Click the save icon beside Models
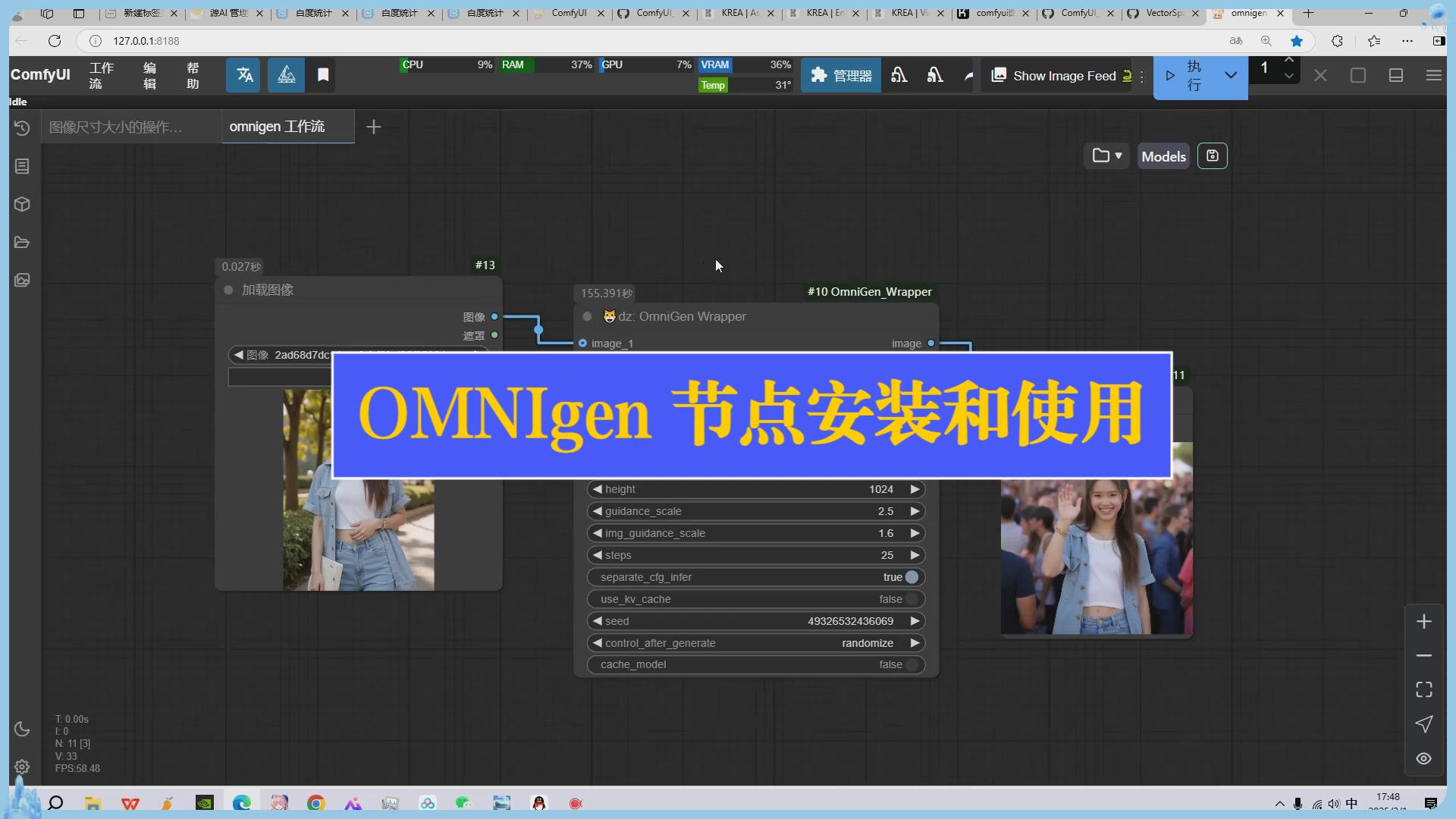This screenshot has width=1456, height=819. (1212, 155)
